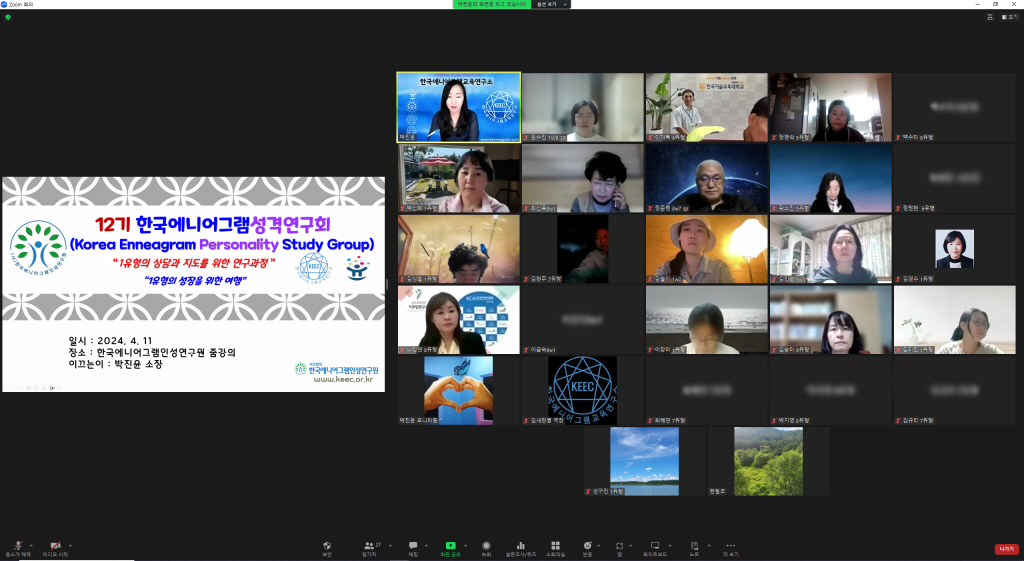This screenshot has width=1024, height=561.
Task: Select the tile with the plain blue virtual background
Action: [x=831, y=178]
